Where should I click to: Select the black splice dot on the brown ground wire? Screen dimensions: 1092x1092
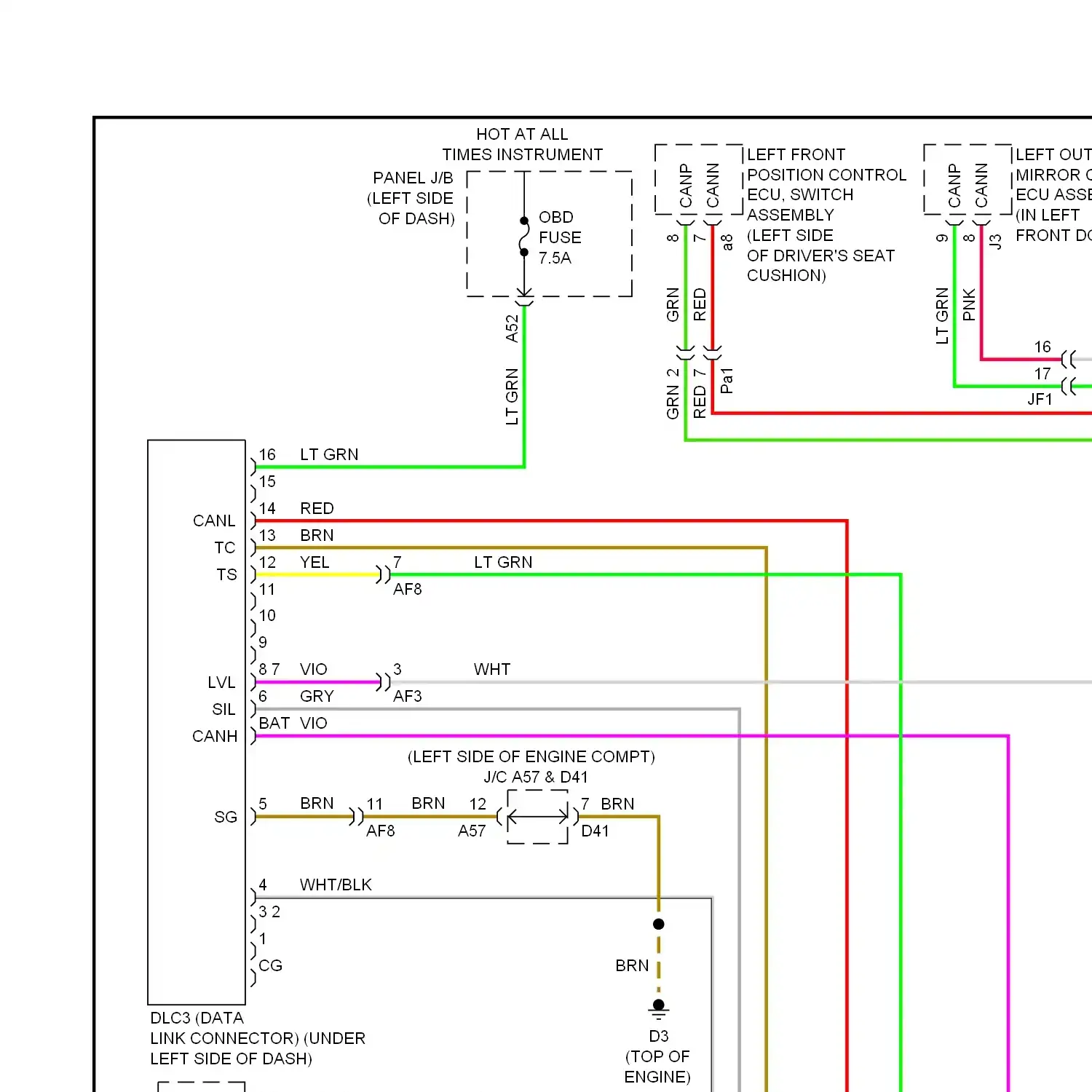pyautogui.click(x=659, y=924)
